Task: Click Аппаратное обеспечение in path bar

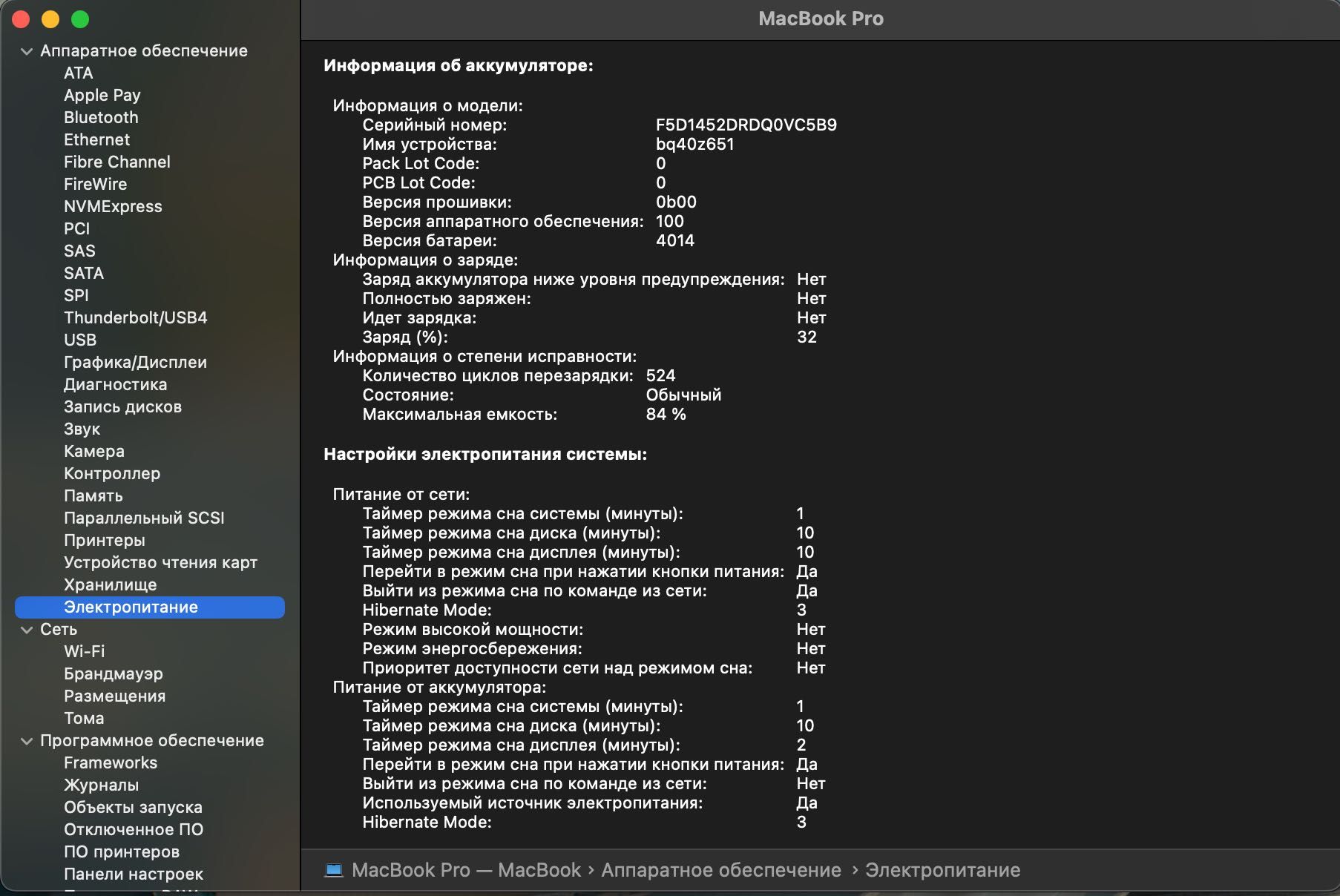Action: pos(721,870)
